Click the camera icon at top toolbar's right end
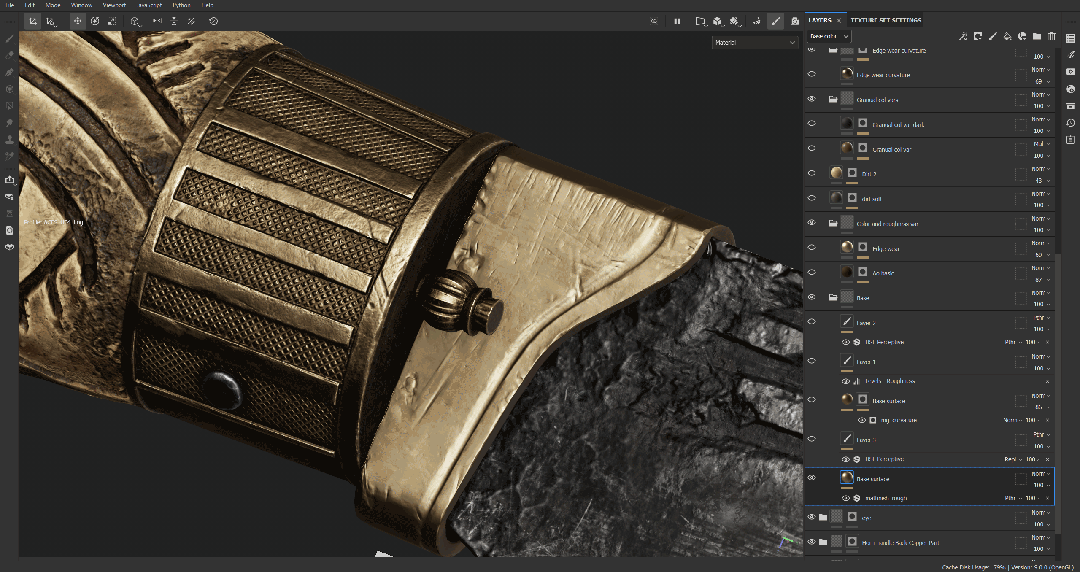Image resolution: width=1080 pixels, height=572 pixels. (x=795, y=21)
